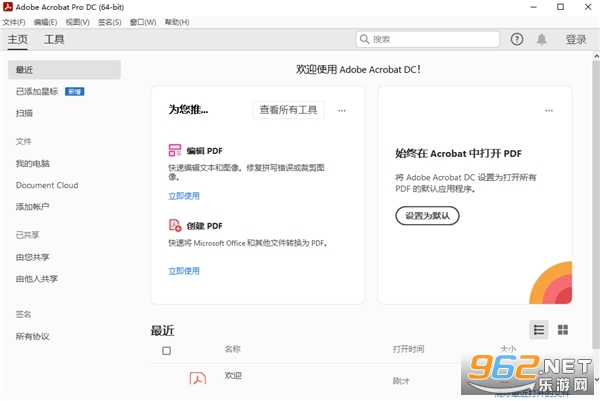
Task: Click the PDF icon of 欢迎 file
Action: (198, 378)
